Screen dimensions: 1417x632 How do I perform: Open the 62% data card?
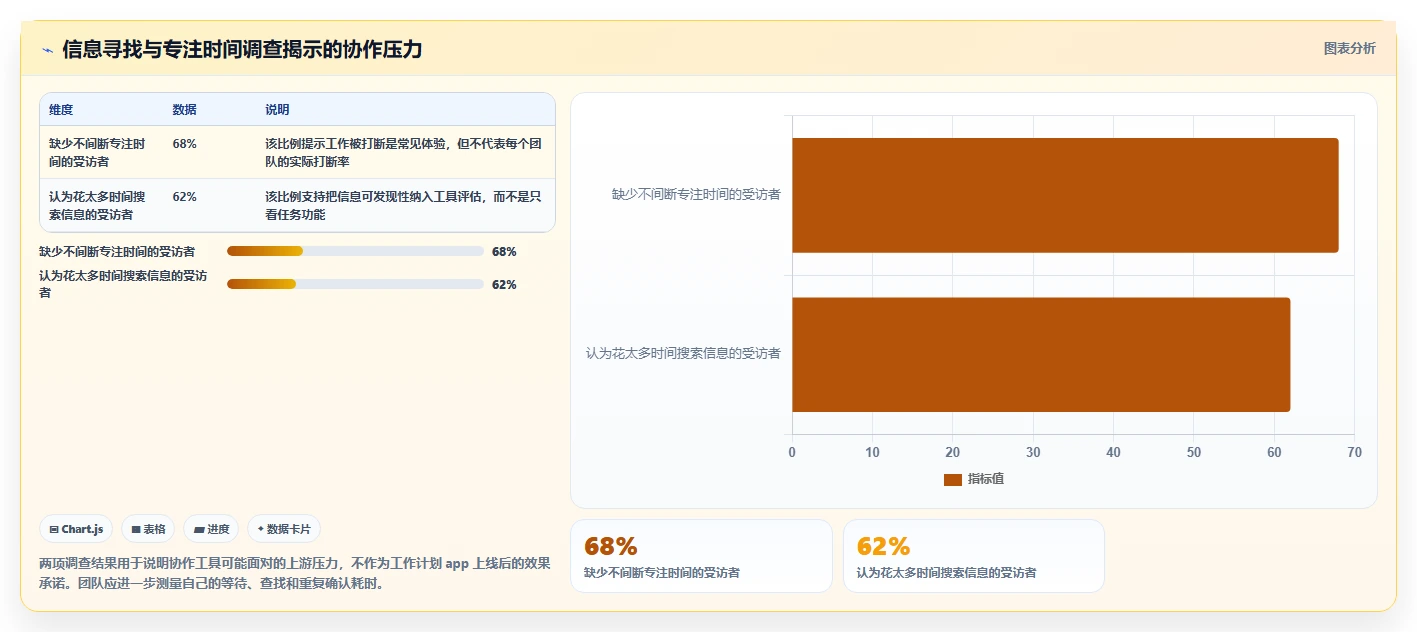(x=974, y=556)
